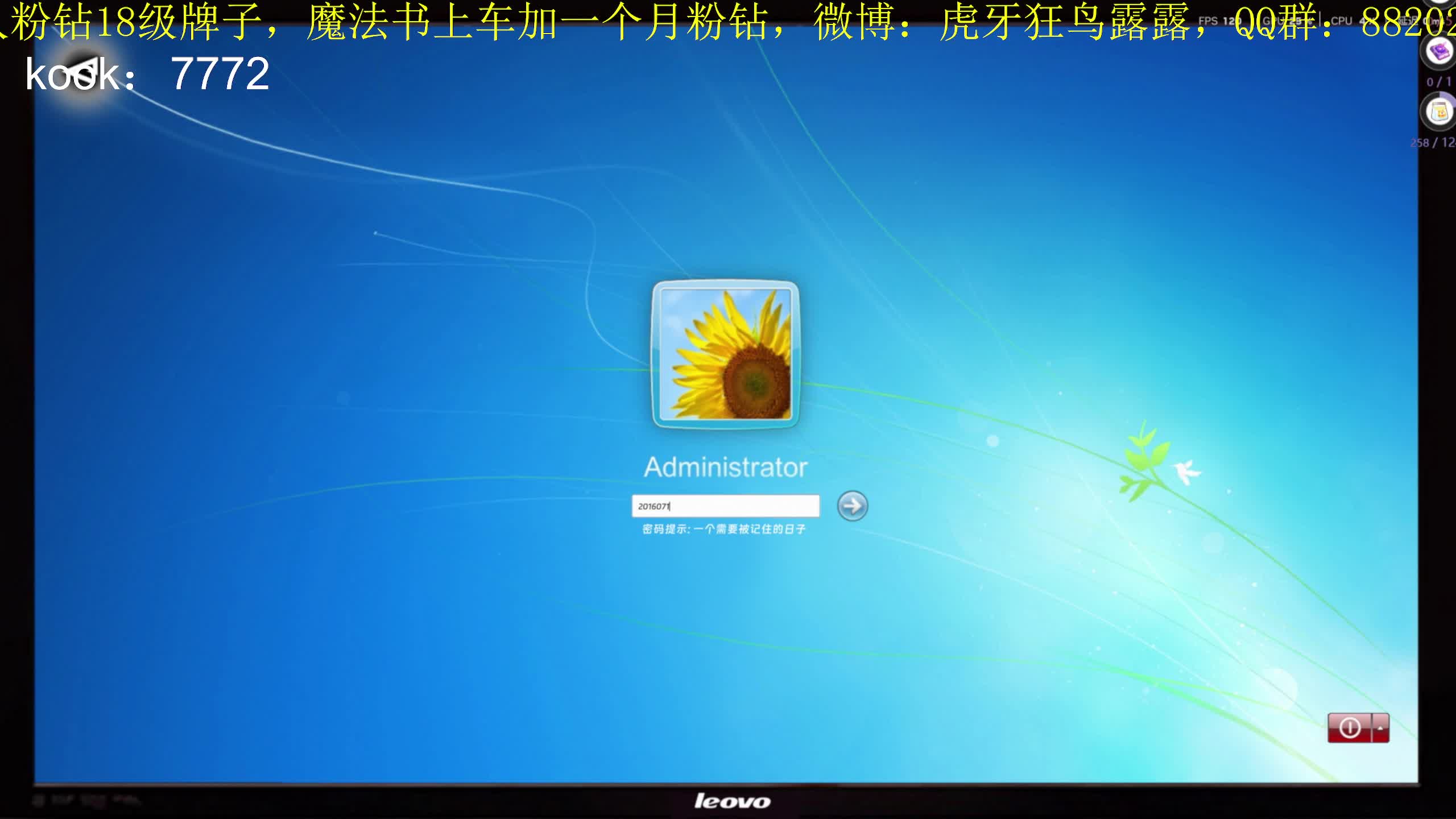
Task: Click the Administrator account name
Action: click(x=725, y=467)
